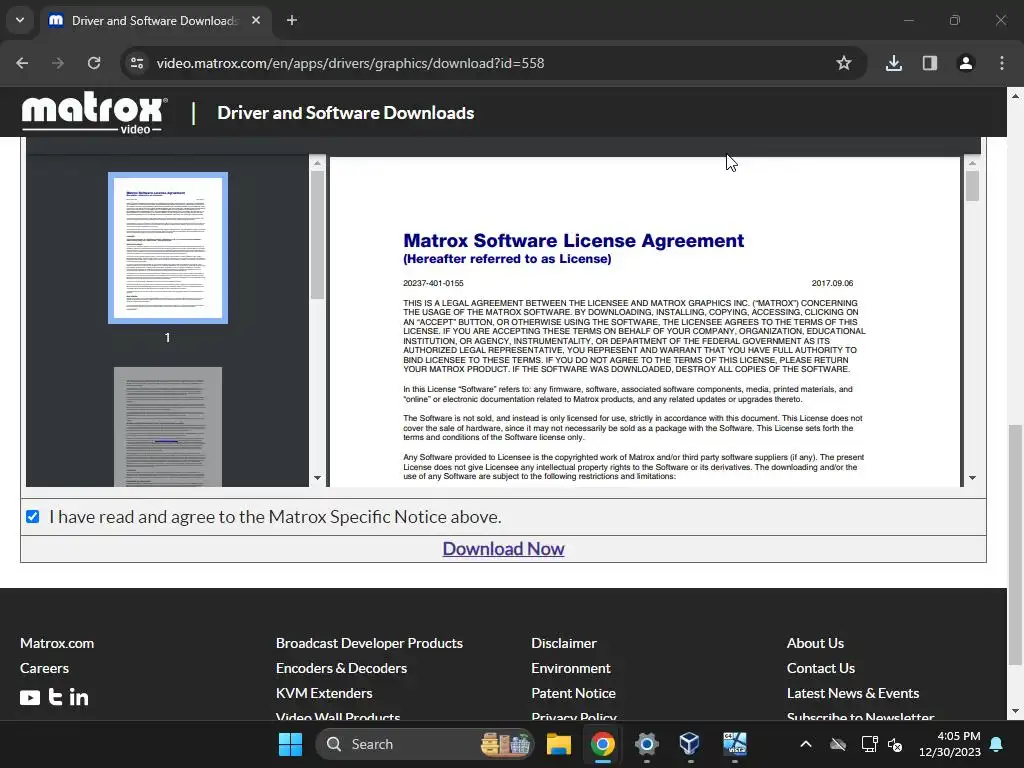Open VirtualBox cube icon in taskbar
The image size is (1024, 768).
690,744
